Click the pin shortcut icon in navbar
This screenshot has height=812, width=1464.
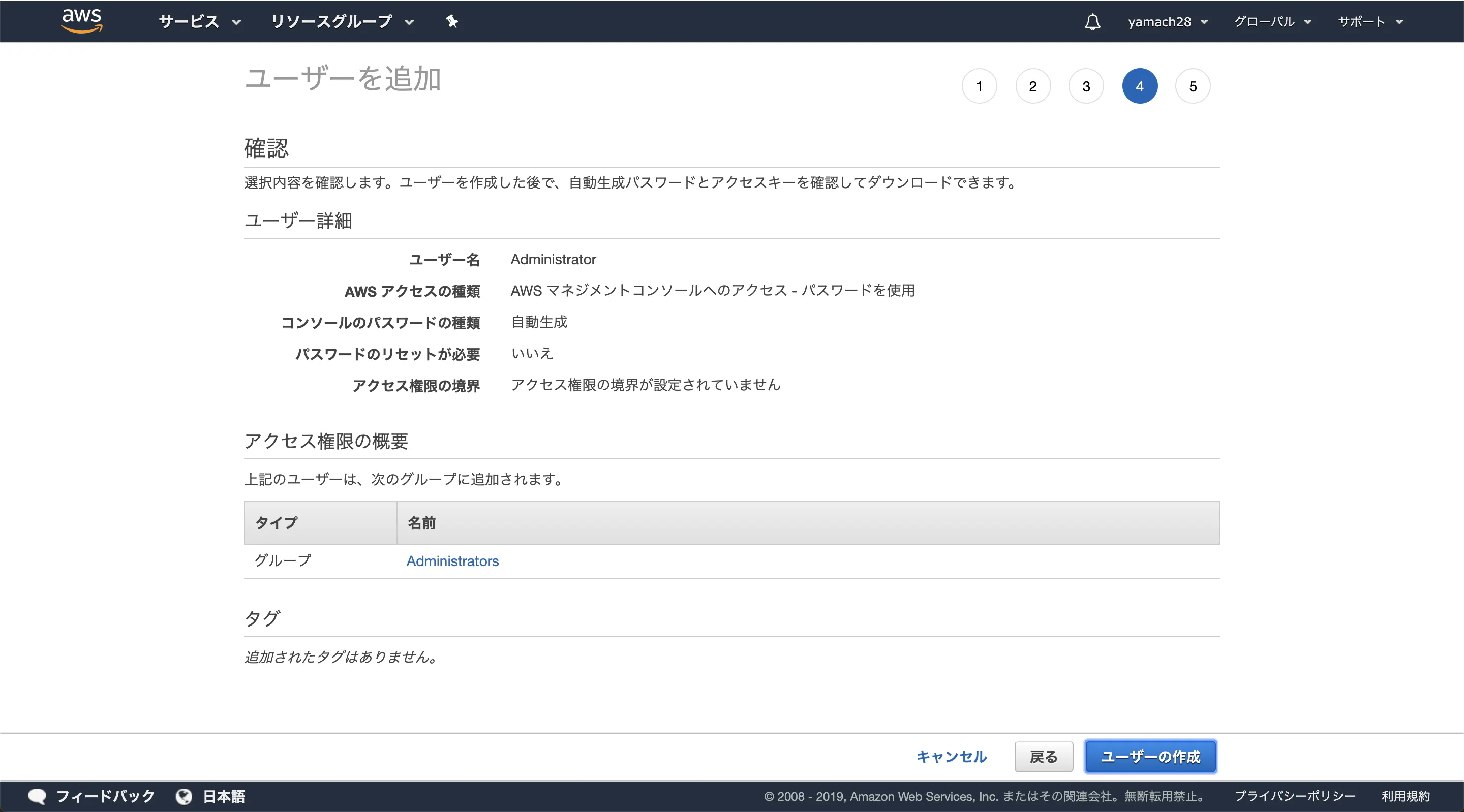tap(451, 21)
